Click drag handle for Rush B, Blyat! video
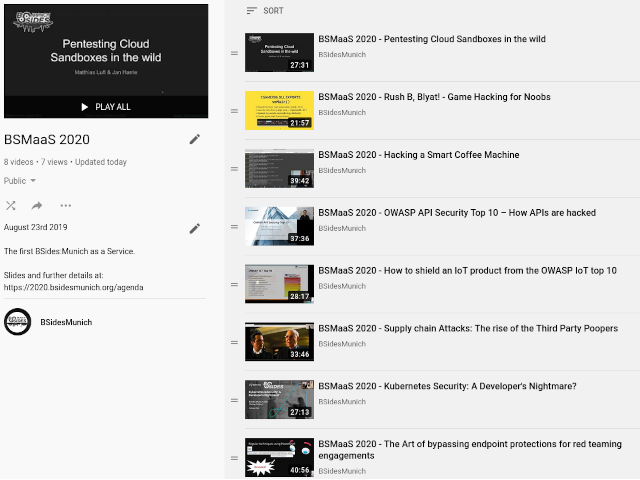 [x=234, y=111]
